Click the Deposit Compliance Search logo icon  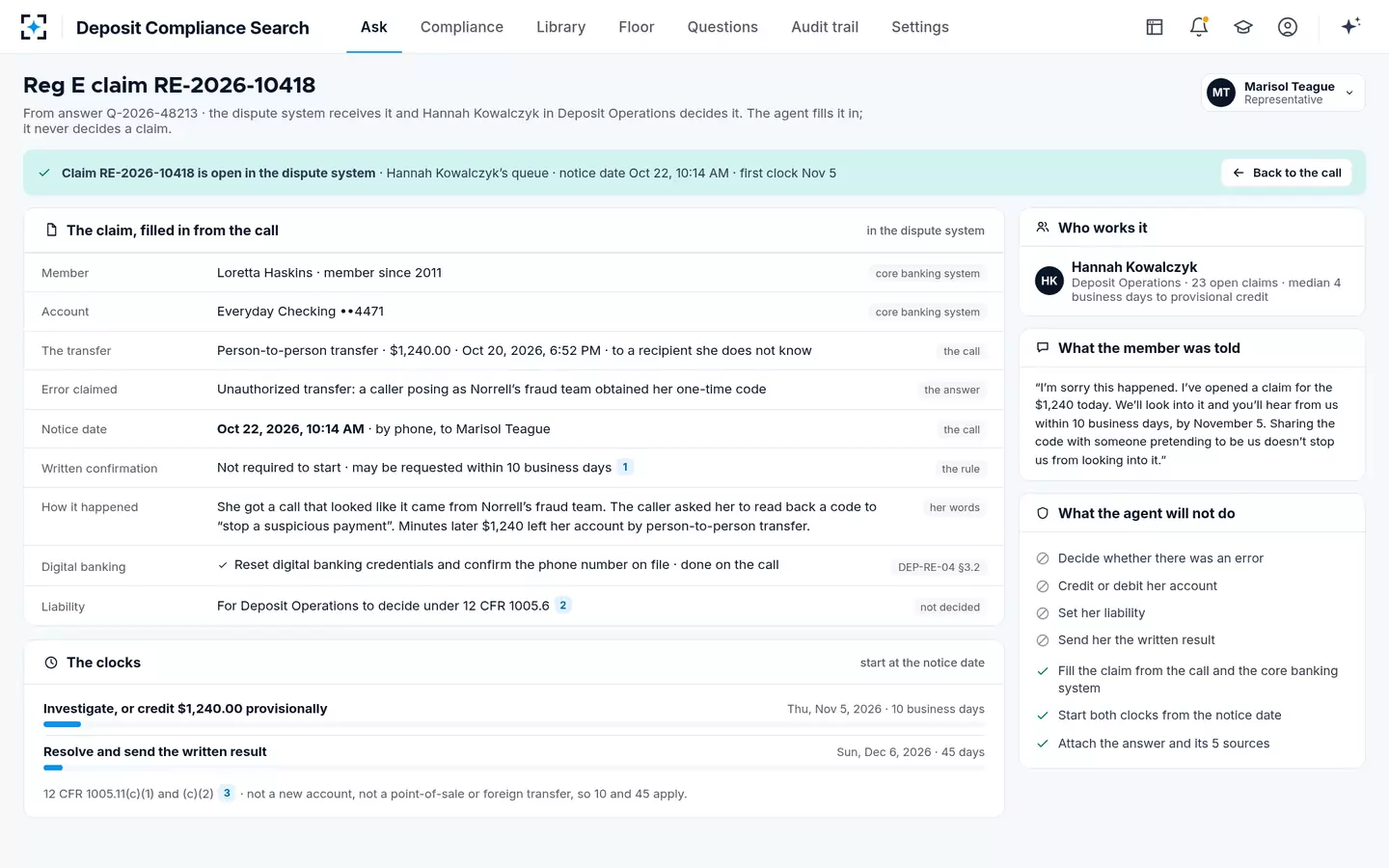pyautogui.click(x=34, y=27)
